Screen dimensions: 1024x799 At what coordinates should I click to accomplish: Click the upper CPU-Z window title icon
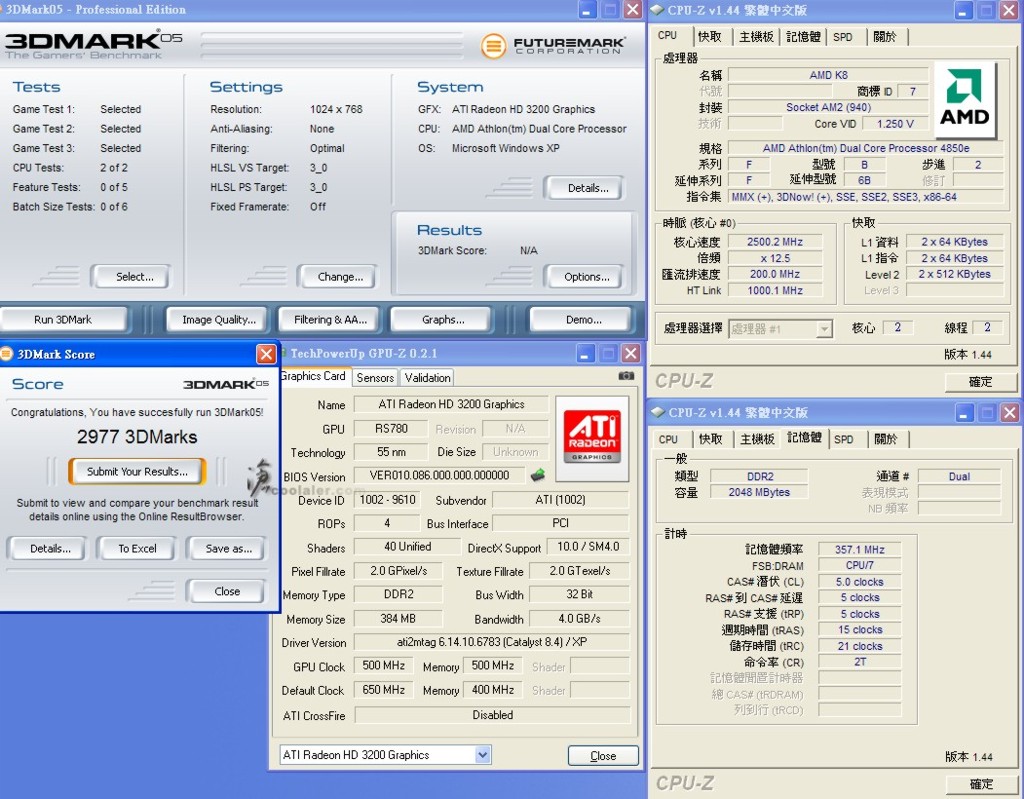[x=657, y=10]
